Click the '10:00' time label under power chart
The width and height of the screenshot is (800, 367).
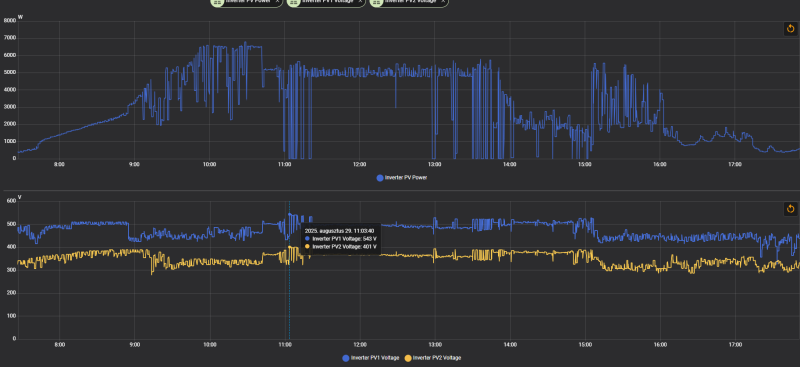click(x=209, y=165)
